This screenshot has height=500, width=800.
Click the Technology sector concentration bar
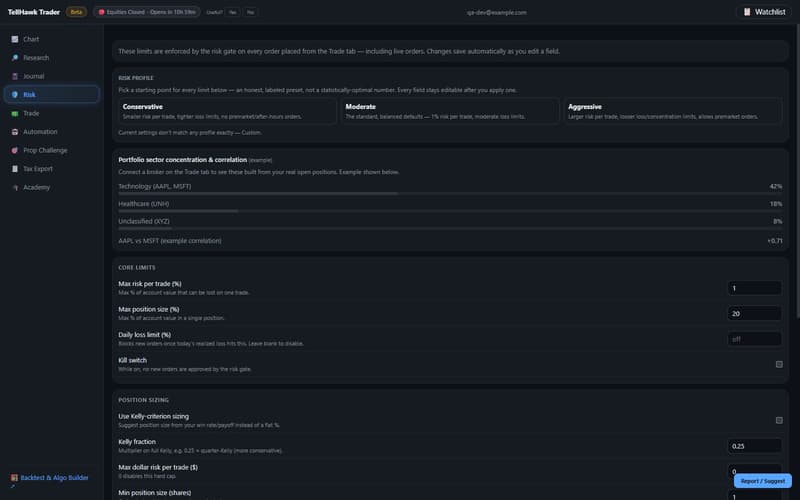450,194
